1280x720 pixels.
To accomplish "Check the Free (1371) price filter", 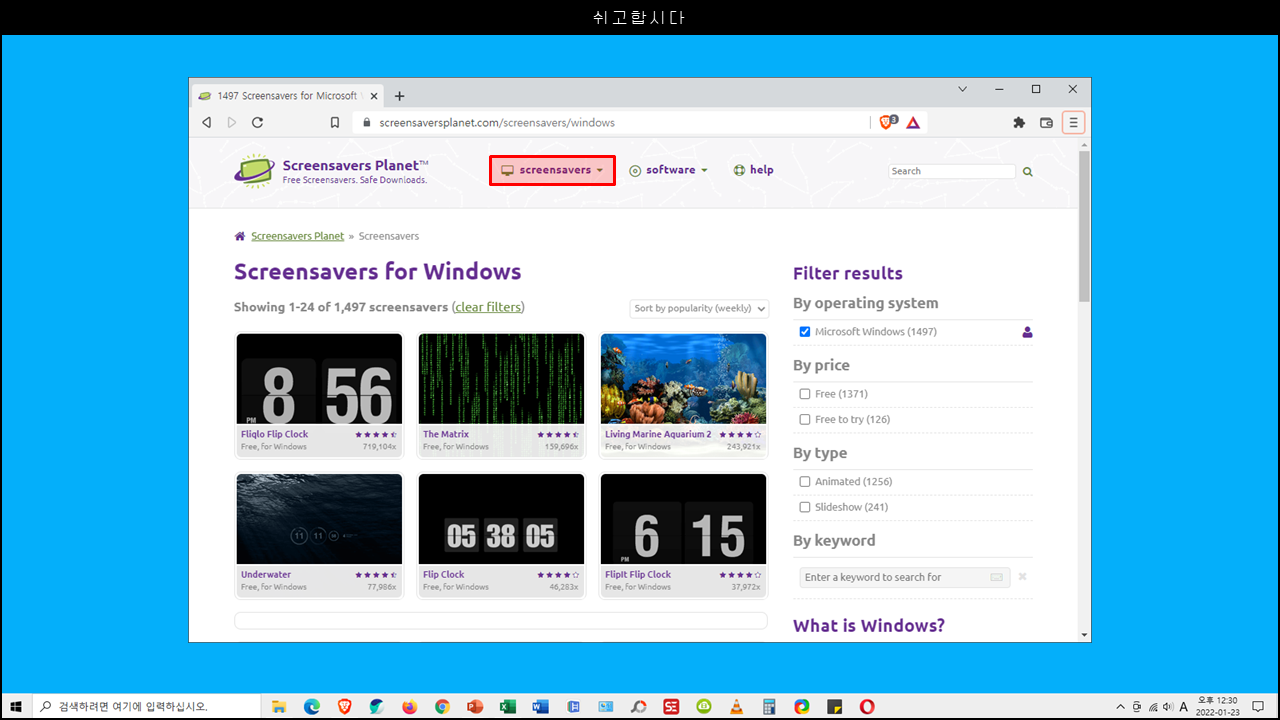I will (x=805, y=394).
